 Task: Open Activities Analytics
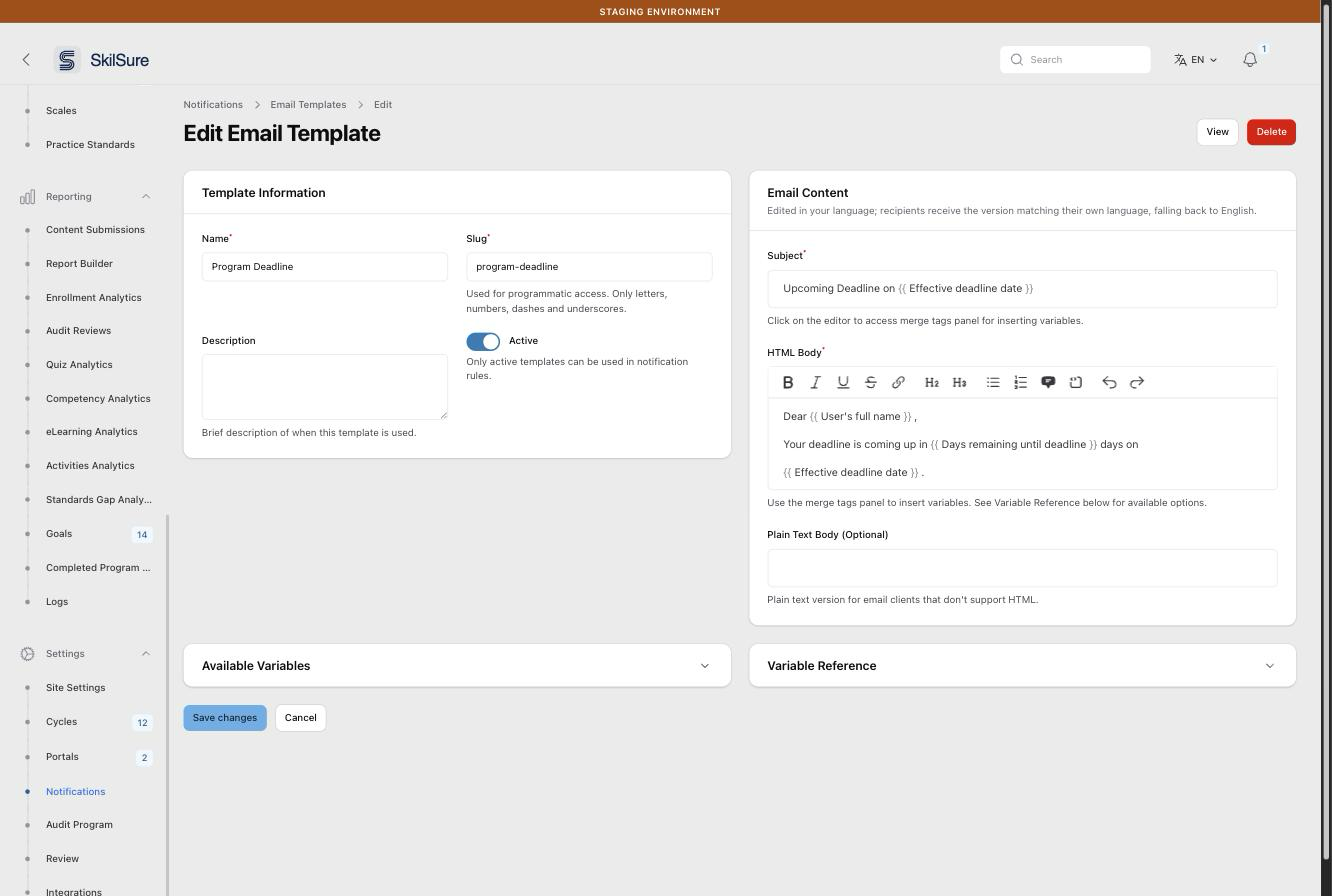(90, 466)
